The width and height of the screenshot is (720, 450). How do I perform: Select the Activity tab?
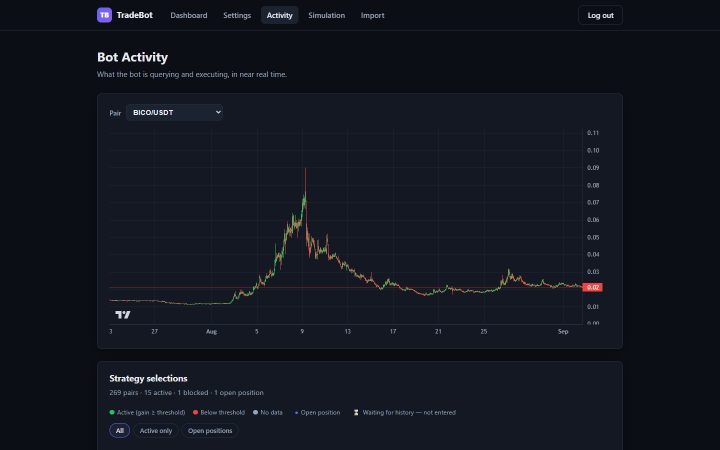coord(280,15)
